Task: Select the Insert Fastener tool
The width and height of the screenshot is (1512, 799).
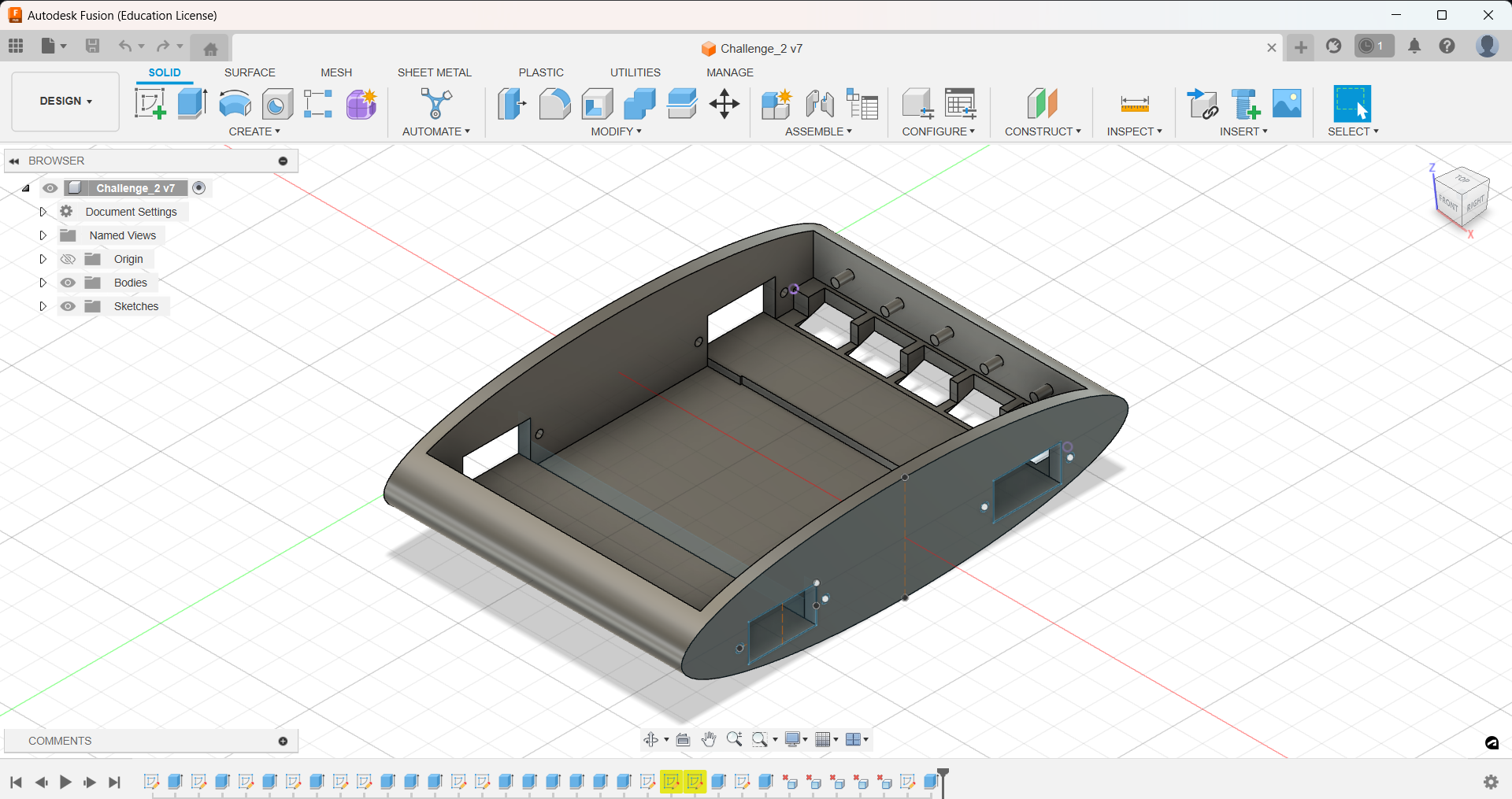Action: pyautogui.click(x=1245, y=103)
